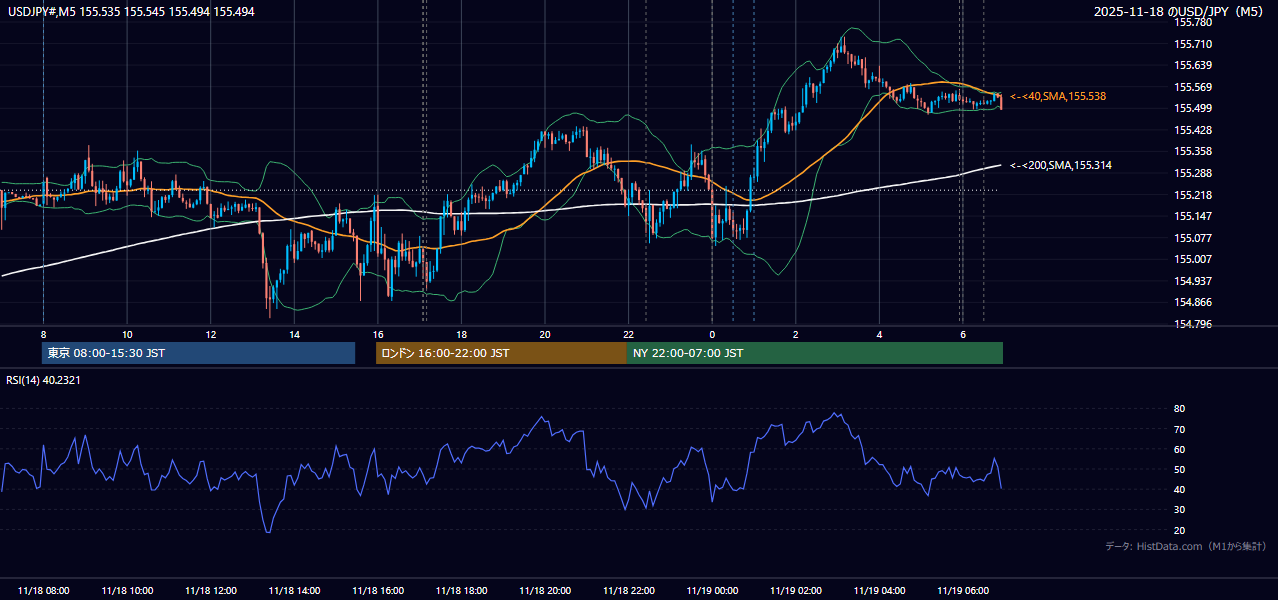Viewport: 1278px width, 600px height.
Task: Click hour label 2 under the price chart
Action: click(795, 334)
